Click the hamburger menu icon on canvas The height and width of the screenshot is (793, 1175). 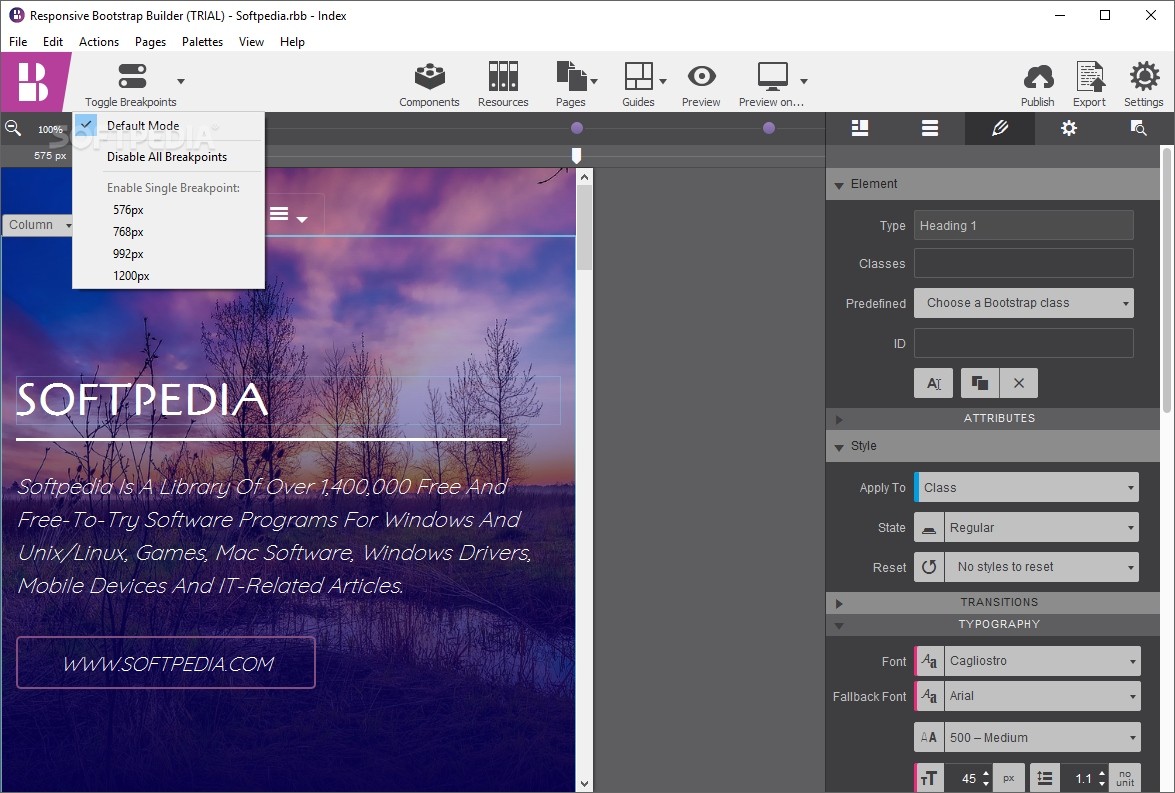(x=279, y=214)
